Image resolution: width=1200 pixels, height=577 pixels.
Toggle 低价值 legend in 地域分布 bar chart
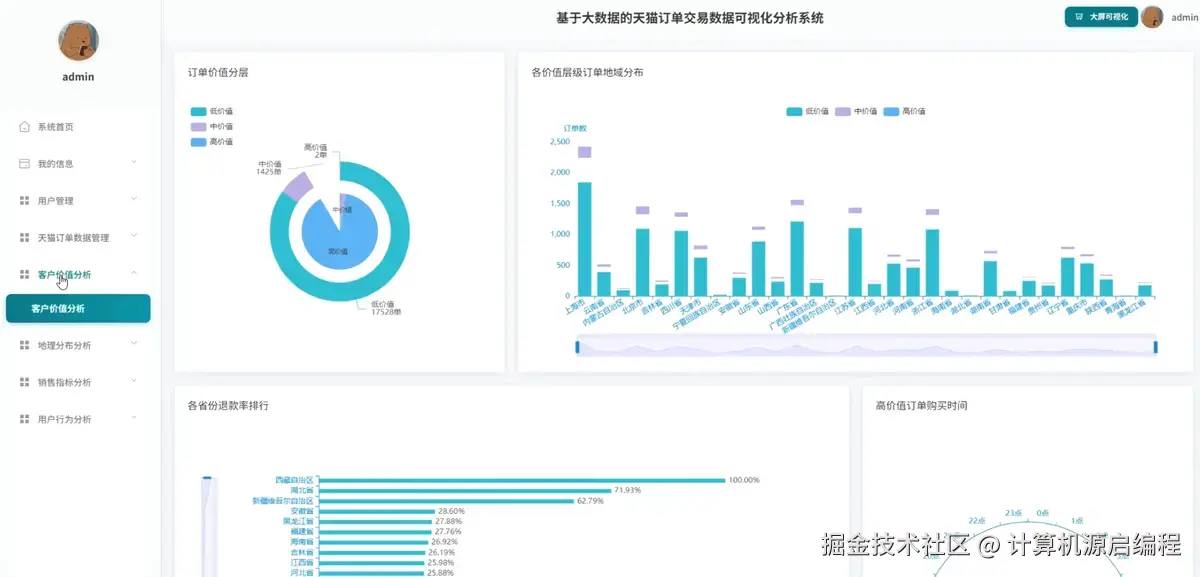click(807, 111)
